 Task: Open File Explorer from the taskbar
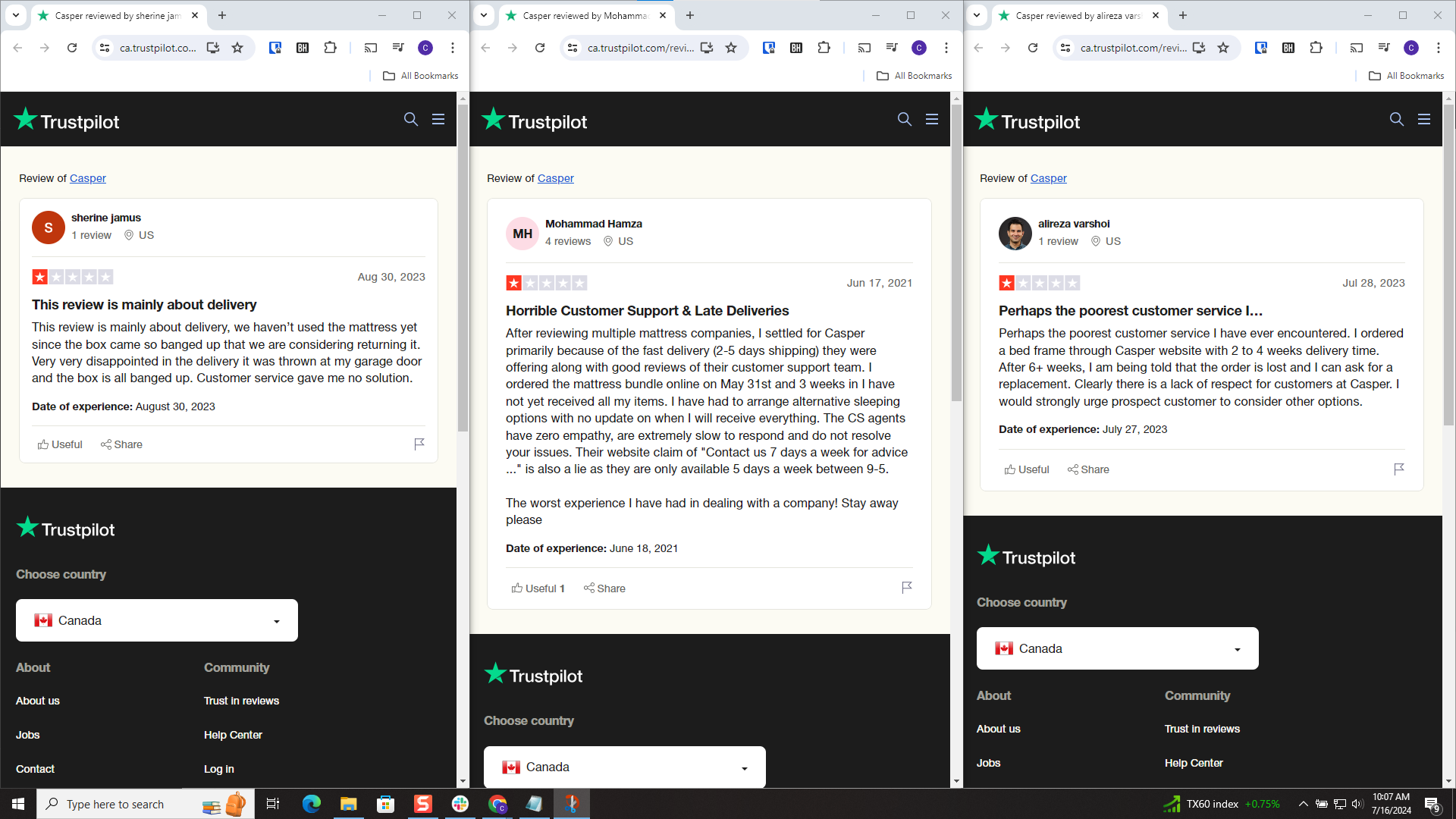tap(348, 804)
